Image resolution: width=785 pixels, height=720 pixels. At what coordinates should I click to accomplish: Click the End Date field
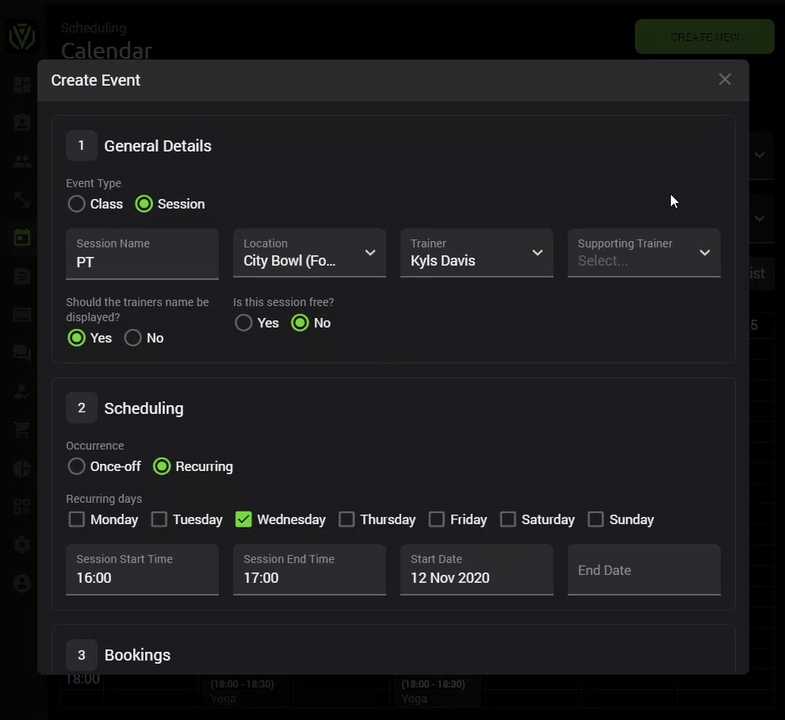[x=644, y=570]
